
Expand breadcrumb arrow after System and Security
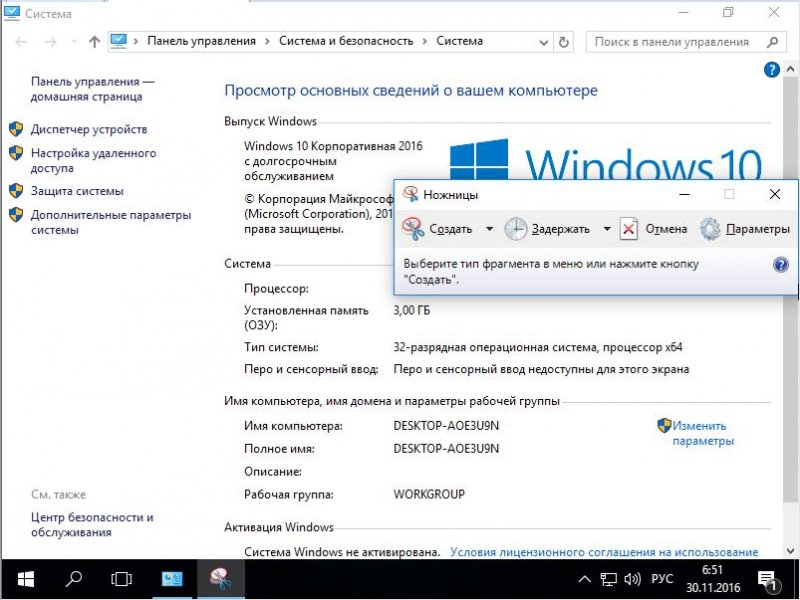click(424, 41)
